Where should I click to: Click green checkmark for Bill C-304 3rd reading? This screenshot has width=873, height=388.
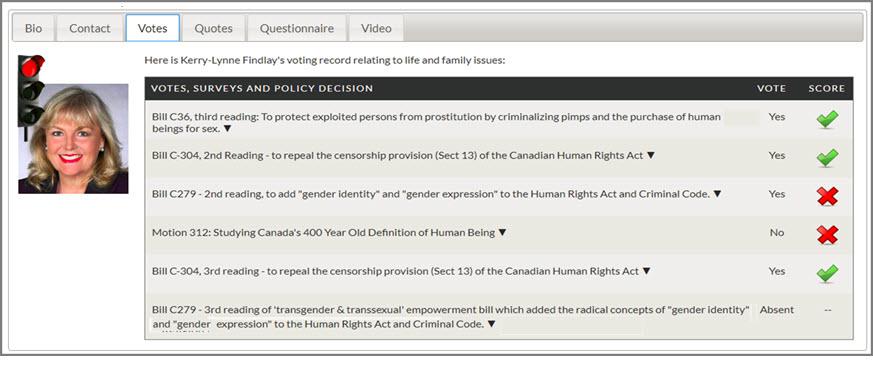(827, 273)
